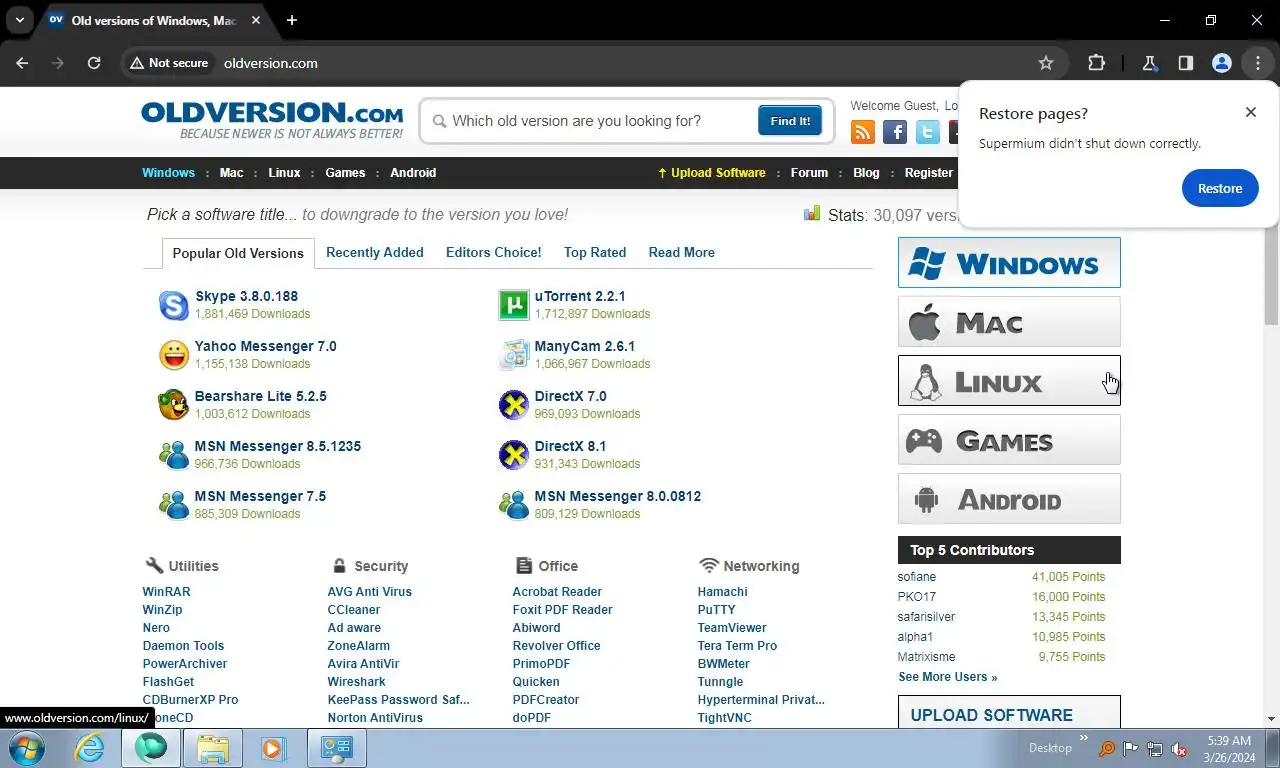Open the Register link

point(929,173)
